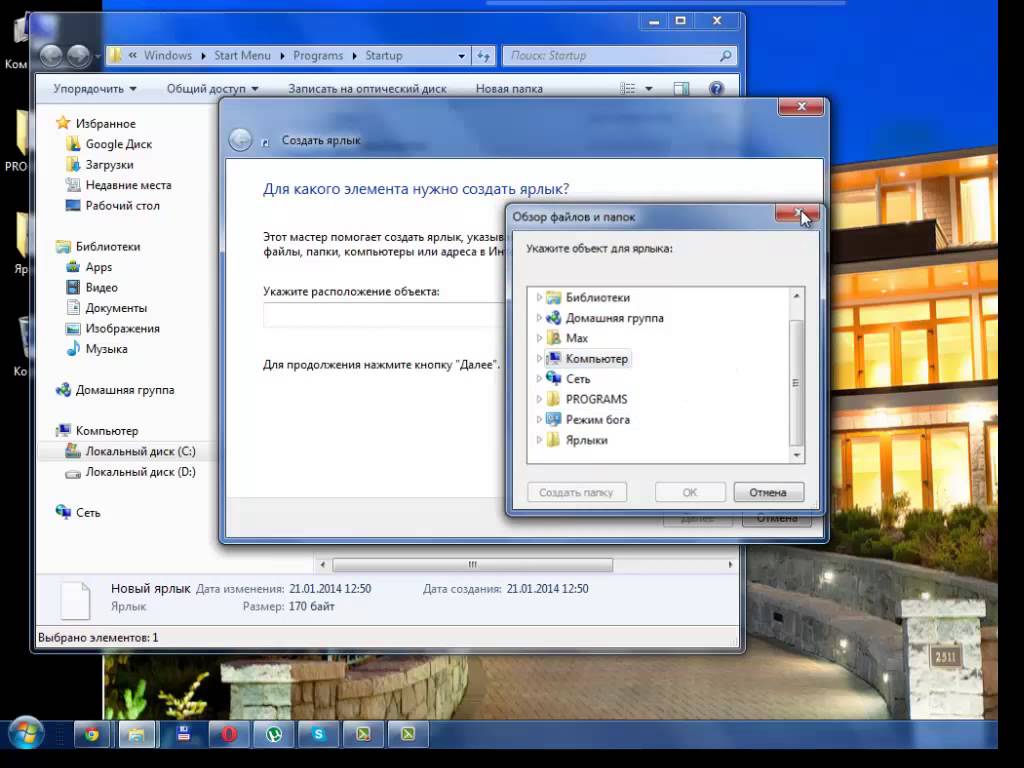This screenshot has width=1024, height=768.
Task: Click the Explorer help question mark icon
Action: [x=716, y=89]
